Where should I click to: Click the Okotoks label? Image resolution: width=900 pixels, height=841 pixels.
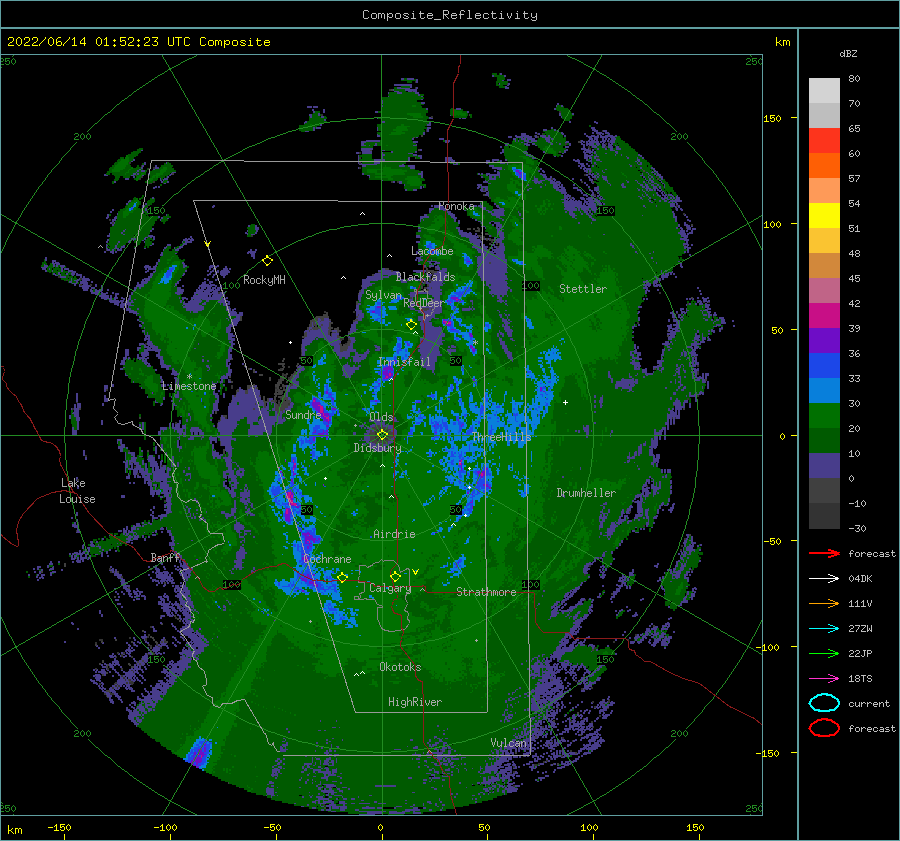tap(400, 666)
